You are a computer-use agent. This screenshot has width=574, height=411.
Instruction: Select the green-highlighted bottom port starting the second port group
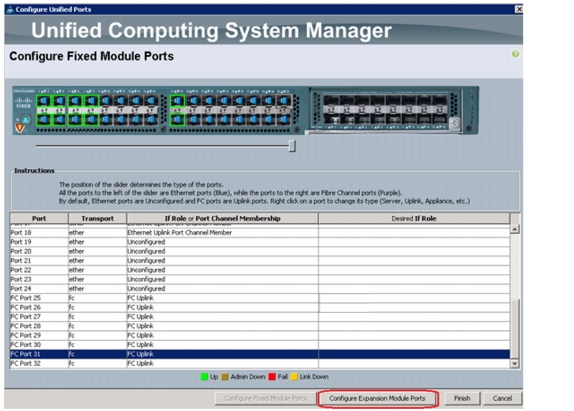tap(178, 119)
